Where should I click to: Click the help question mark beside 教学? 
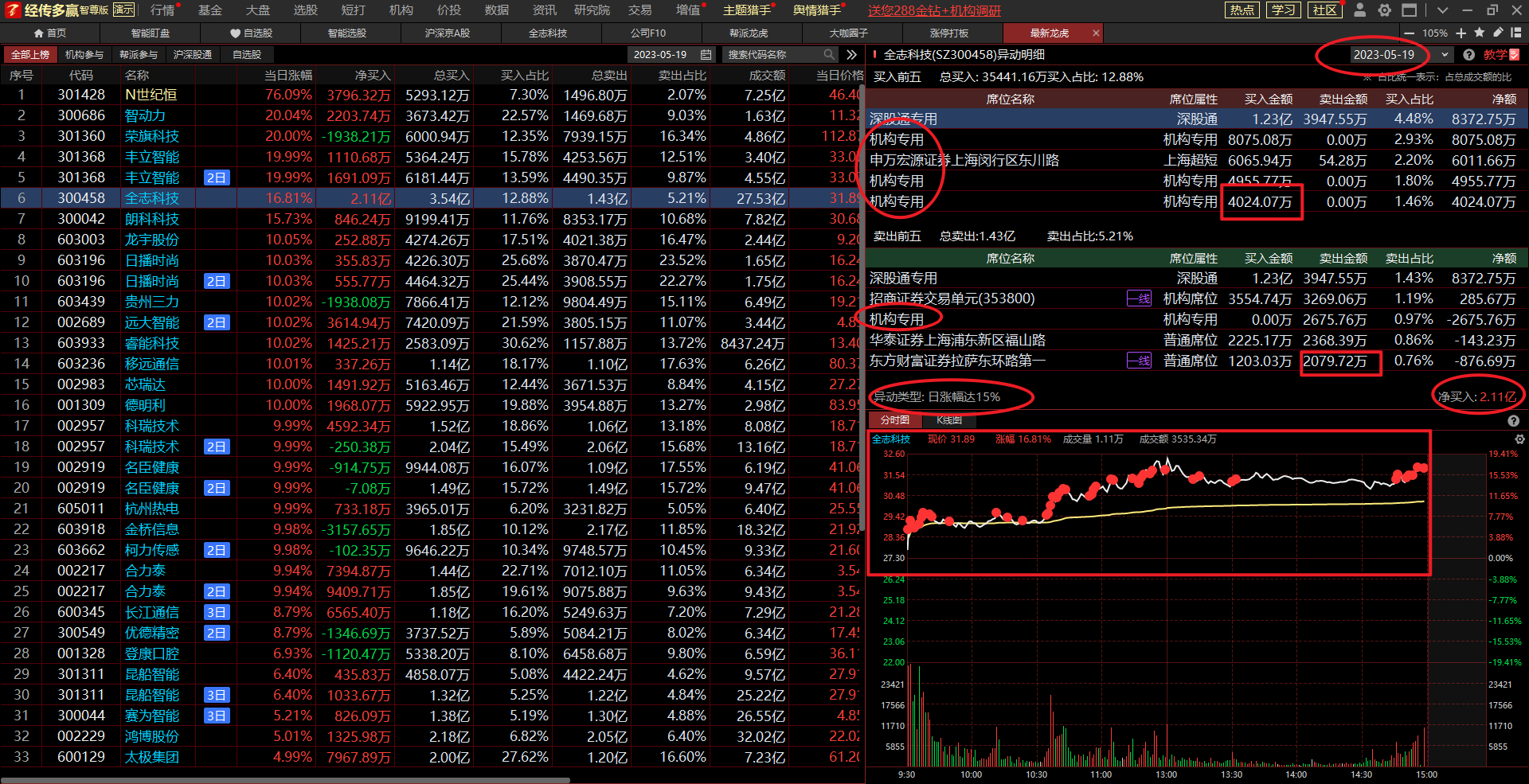point(1469,55)
